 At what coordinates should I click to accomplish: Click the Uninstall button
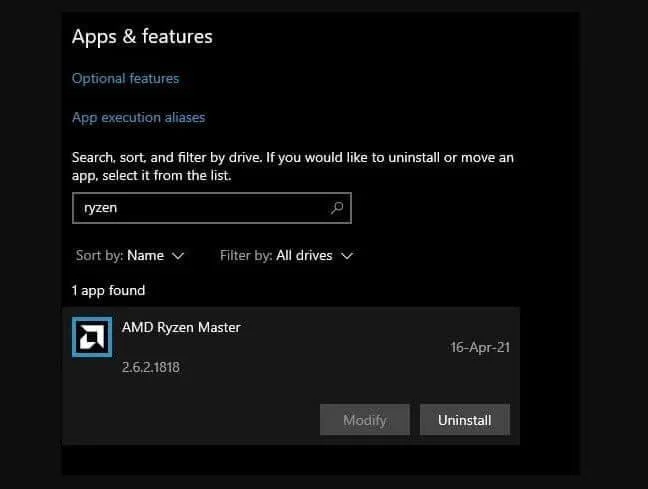click(465, 420)
